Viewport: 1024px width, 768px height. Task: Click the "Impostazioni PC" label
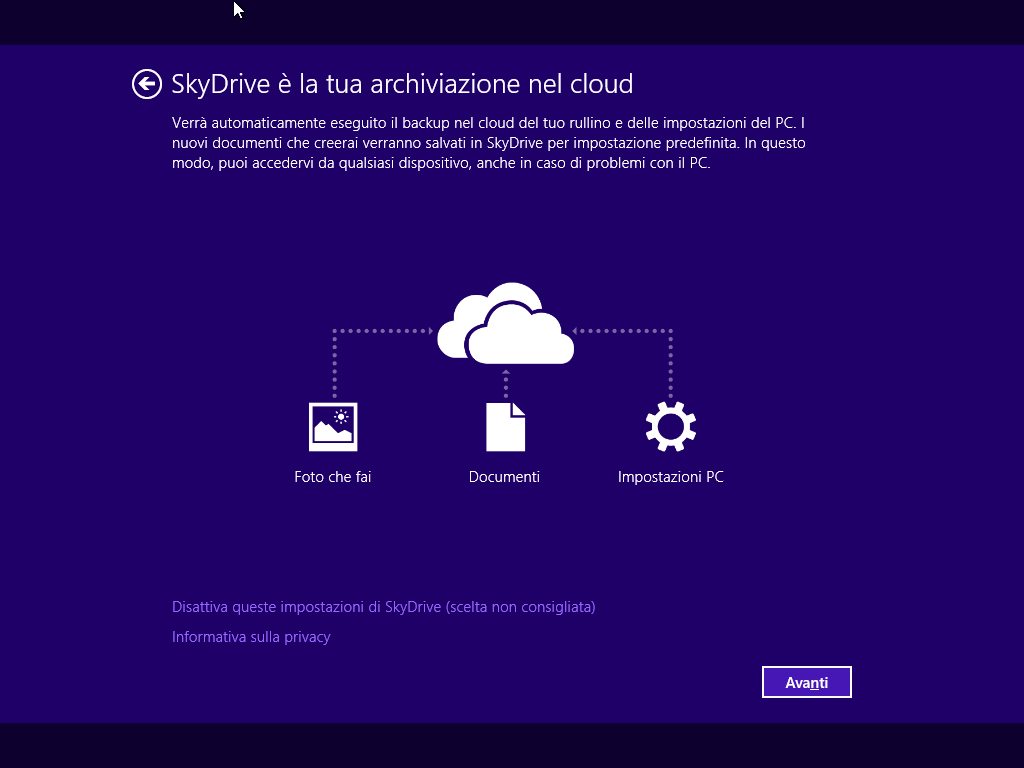click(x=670, y=477)
